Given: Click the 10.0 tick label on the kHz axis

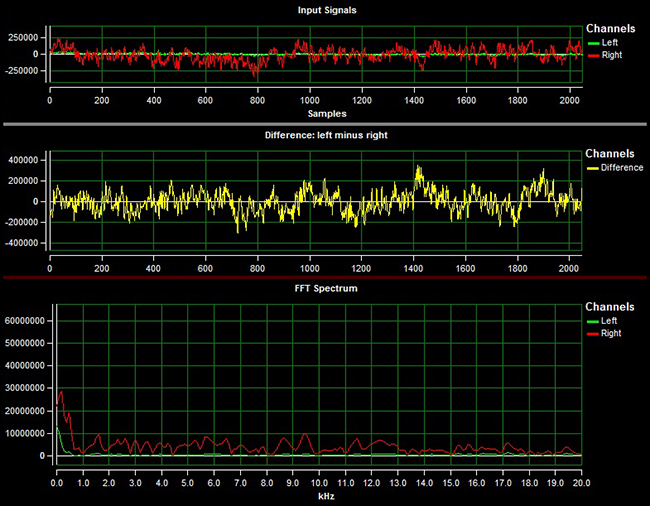Looking at the screenshot, I should (318, 482).
